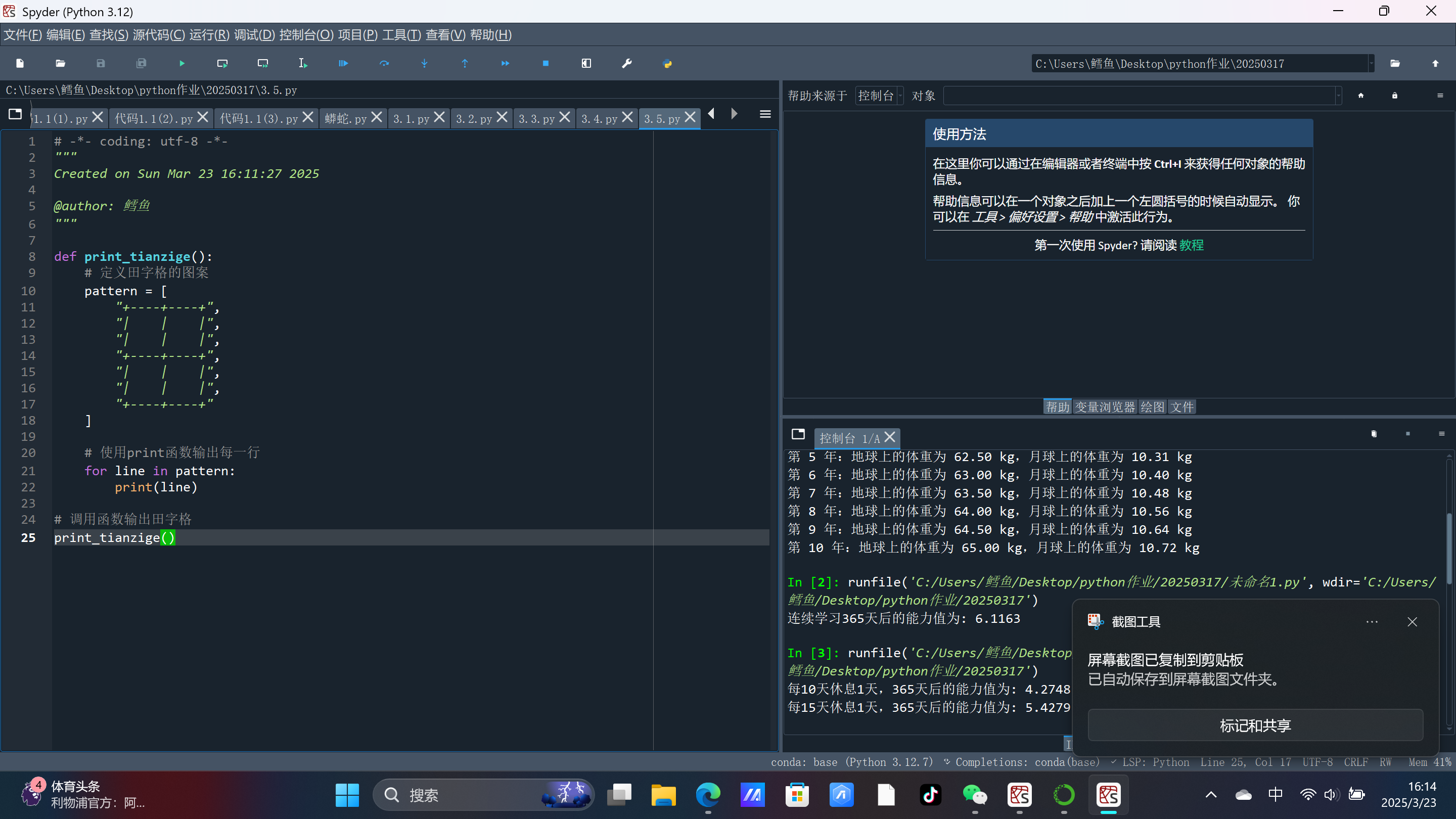Click the Browse working directory folder icon
This screenshot has height=819, width=1456.
pos(1395,63)
